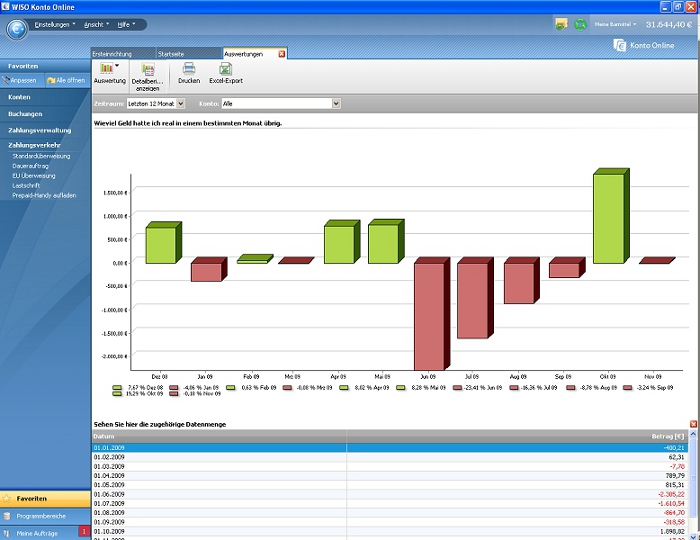
Task: Click the round WISO application logo button
Action: click(x=16, y=28)
